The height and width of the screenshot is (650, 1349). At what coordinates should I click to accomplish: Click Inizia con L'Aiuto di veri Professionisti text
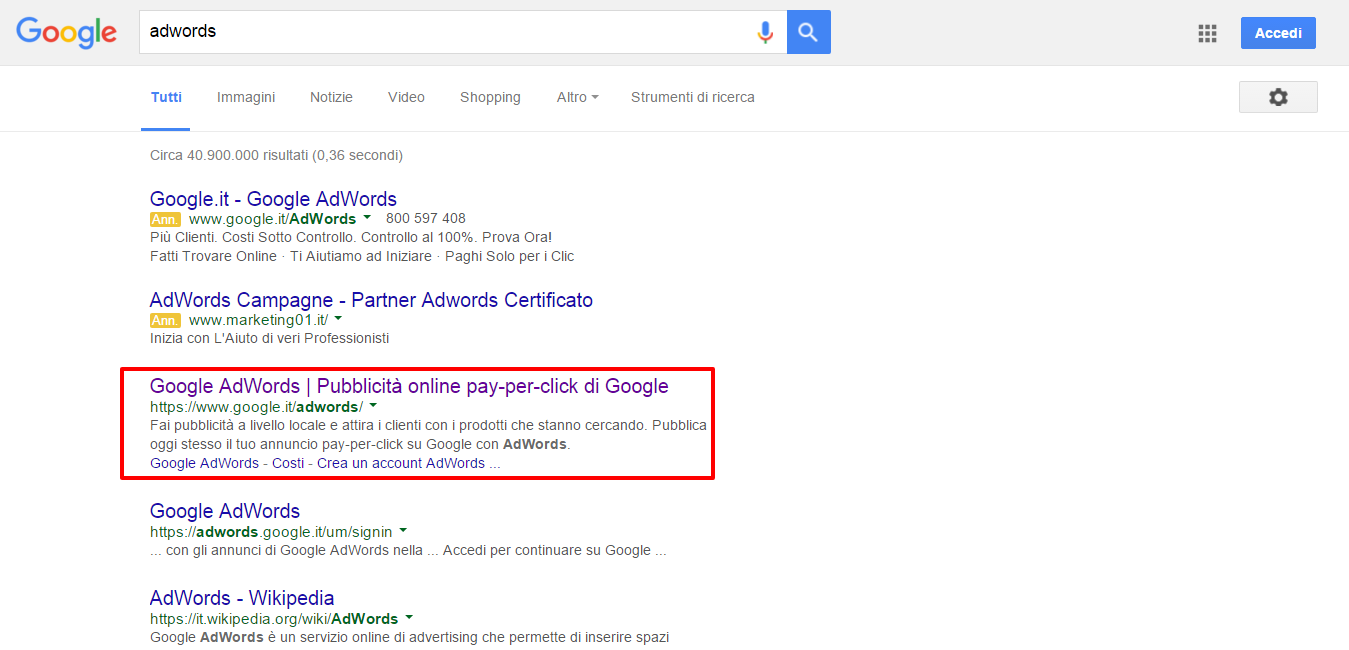[269, 338]
